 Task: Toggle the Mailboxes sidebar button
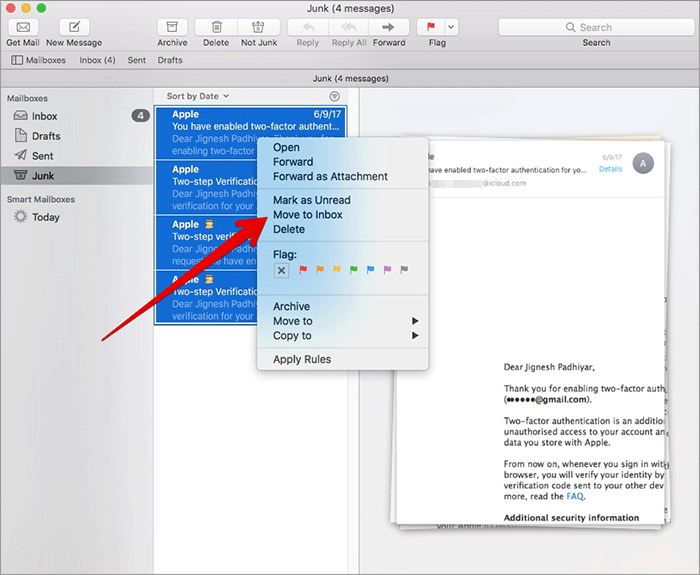(38, 60)
